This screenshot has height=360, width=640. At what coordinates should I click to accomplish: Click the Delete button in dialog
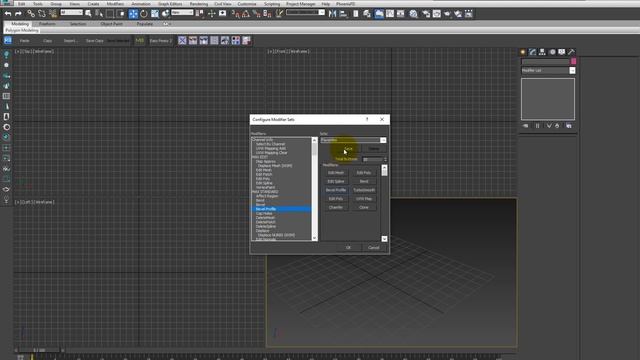pos(374,149)
